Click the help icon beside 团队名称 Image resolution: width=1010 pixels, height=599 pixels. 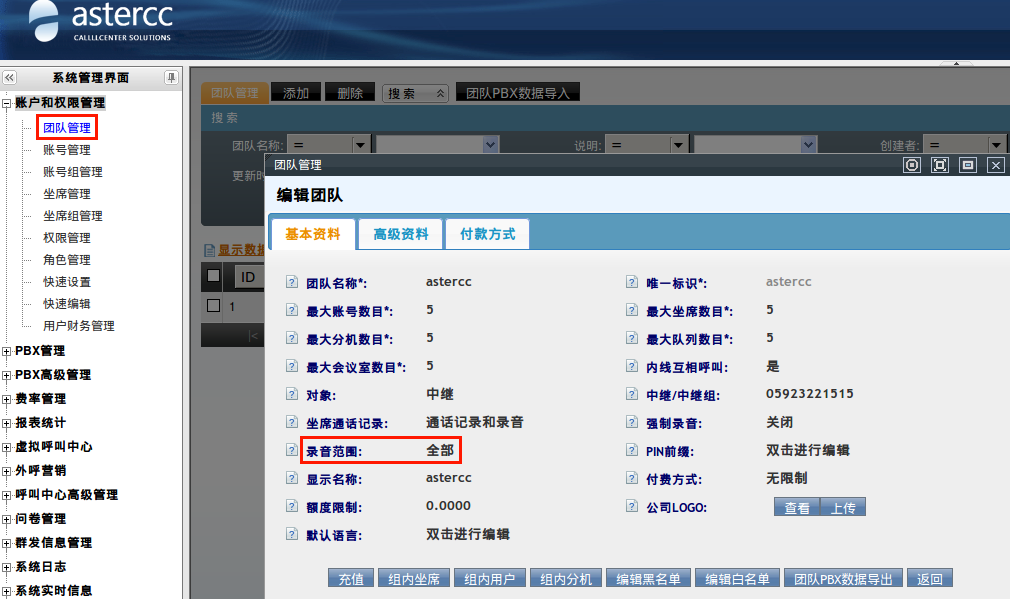(292, 283)
